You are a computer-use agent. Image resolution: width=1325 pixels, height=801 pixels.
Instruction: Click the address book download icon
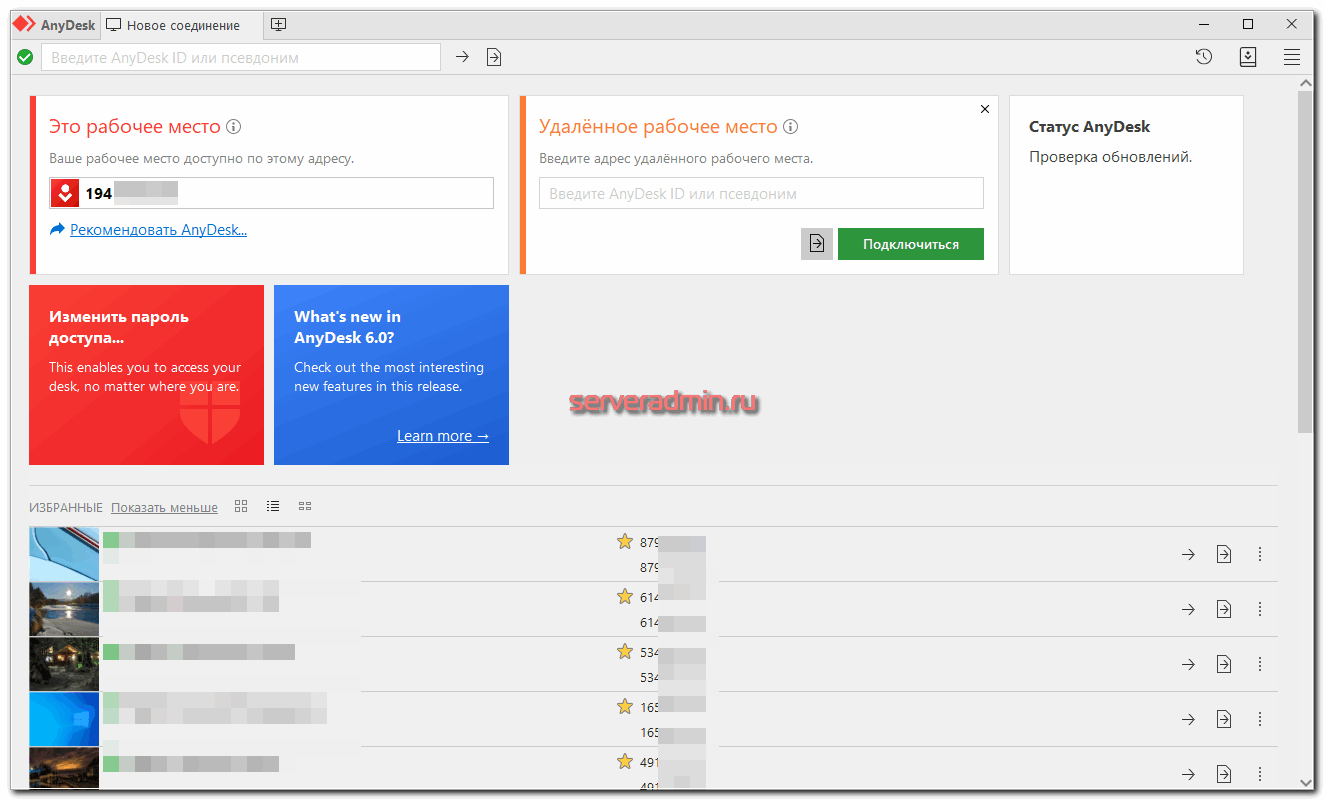point(1248,57)
